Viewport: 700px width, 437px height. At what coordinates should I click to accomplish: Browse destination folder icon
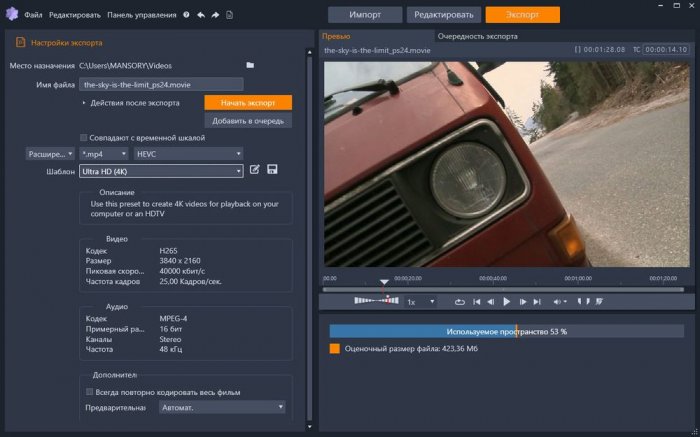click(x=250, y=65)
